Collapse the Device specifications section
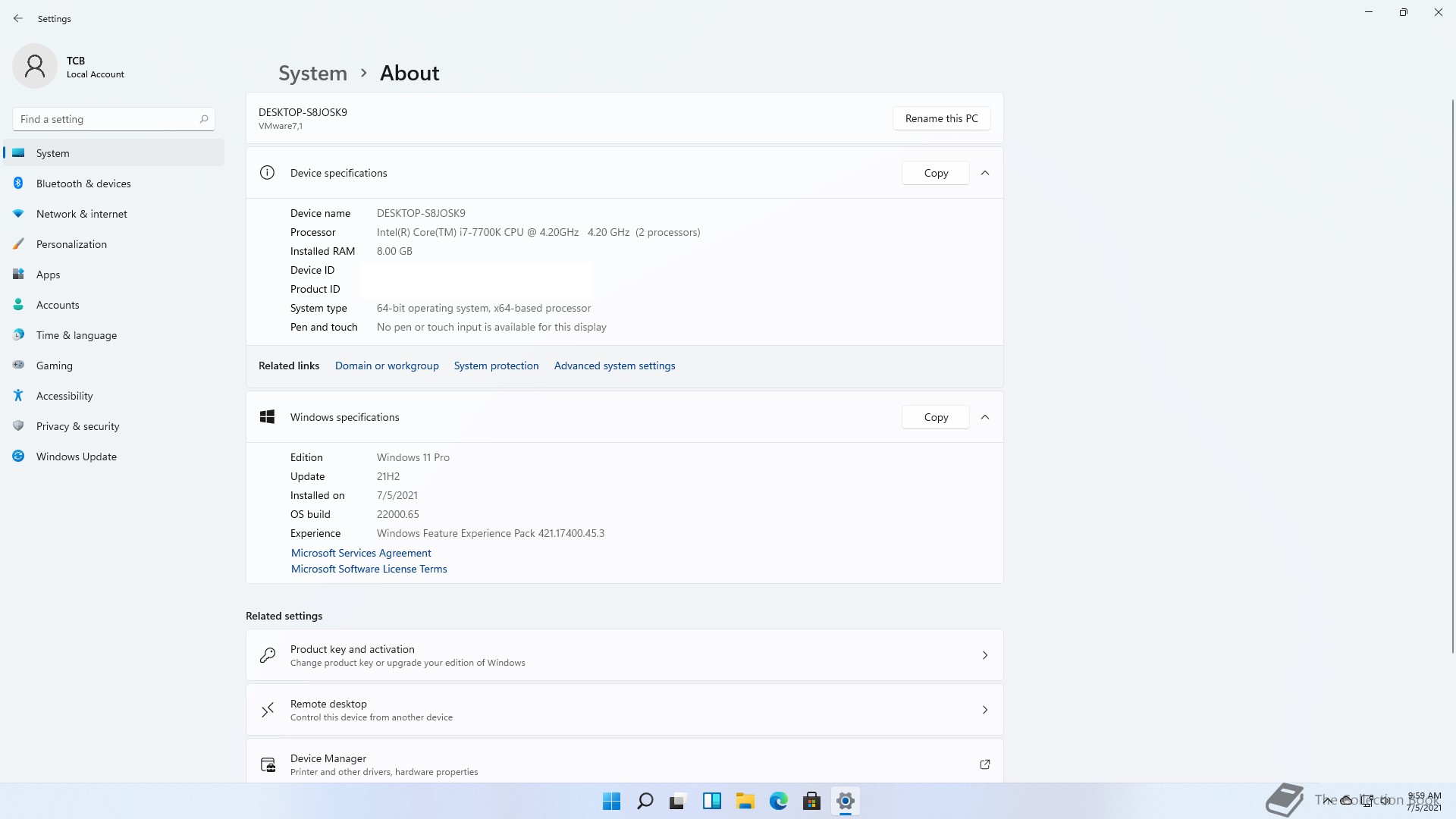Viewport: 1456px width, 819px height. click(985, 173)
